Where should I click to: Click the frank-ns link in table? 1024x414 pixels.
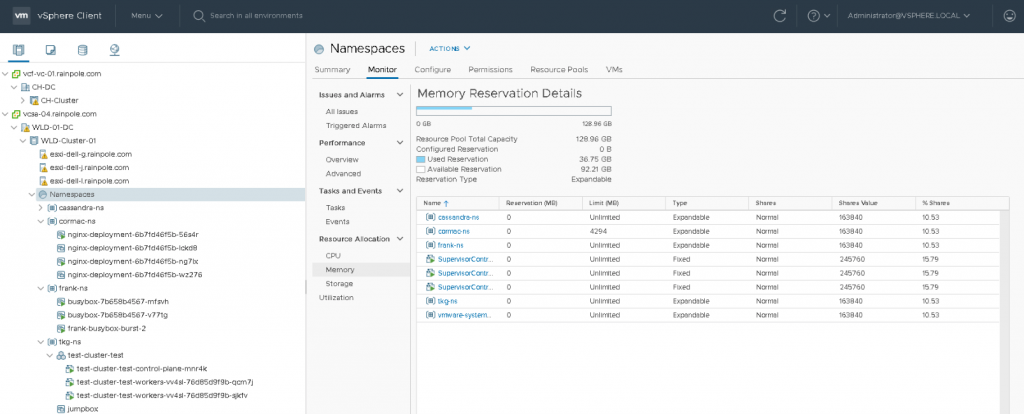[450, 245]
